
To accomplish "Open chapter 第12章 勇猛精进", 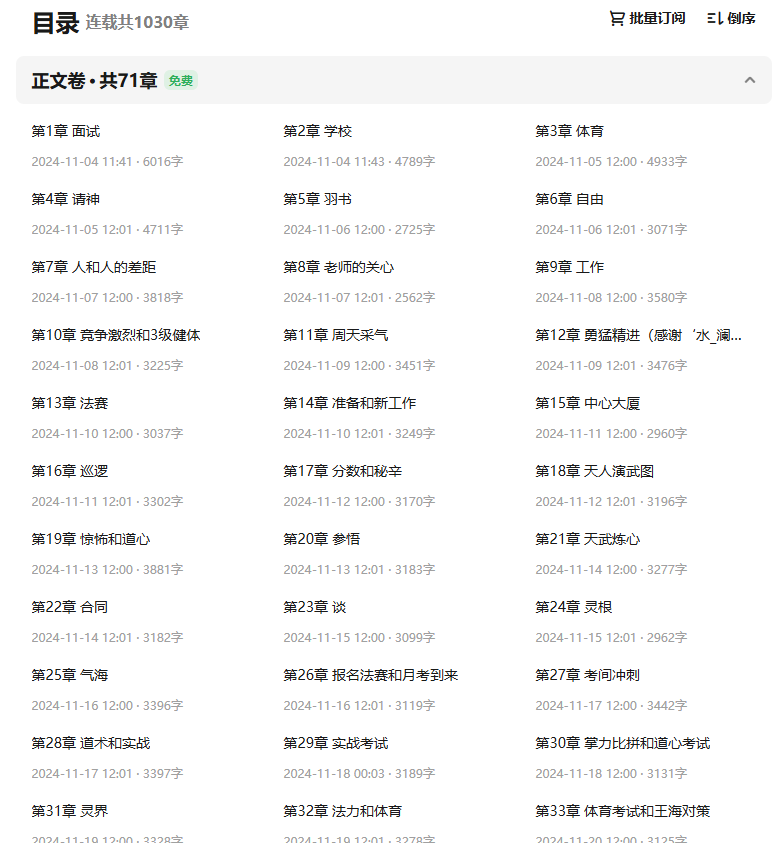I will (x=638, y=335).
